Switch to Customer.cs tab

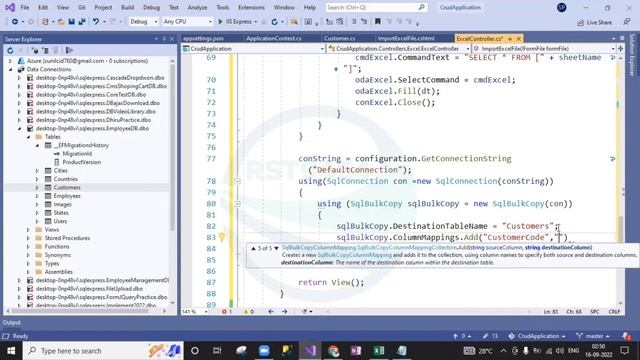[x=339, y=38]
